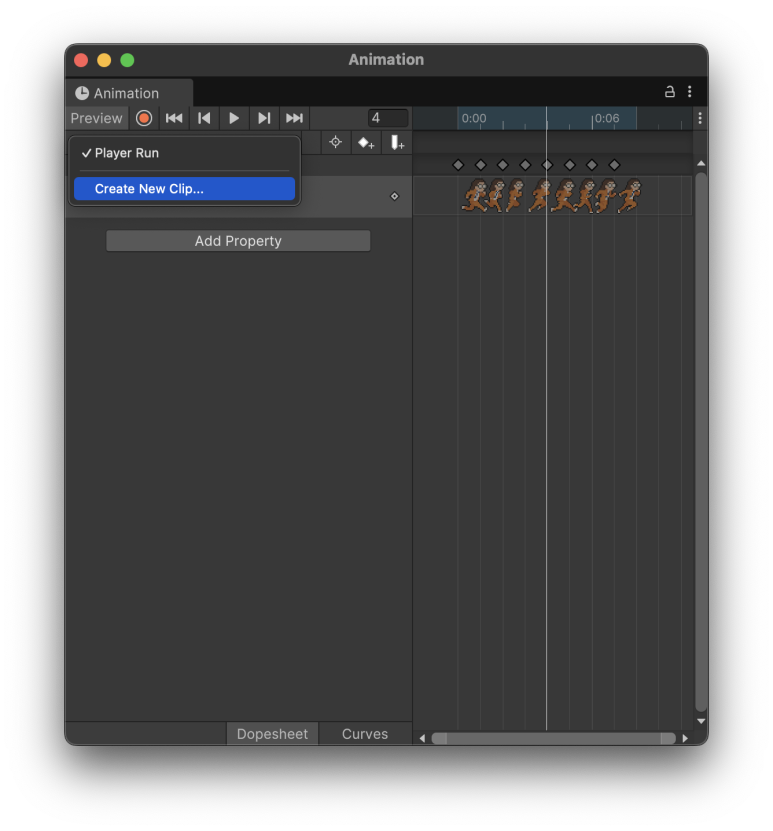Image resolution: width=773 pixels, height=831 pixels.
Task: Select the third summary keyframe diamond
Action: pos(503,165)
